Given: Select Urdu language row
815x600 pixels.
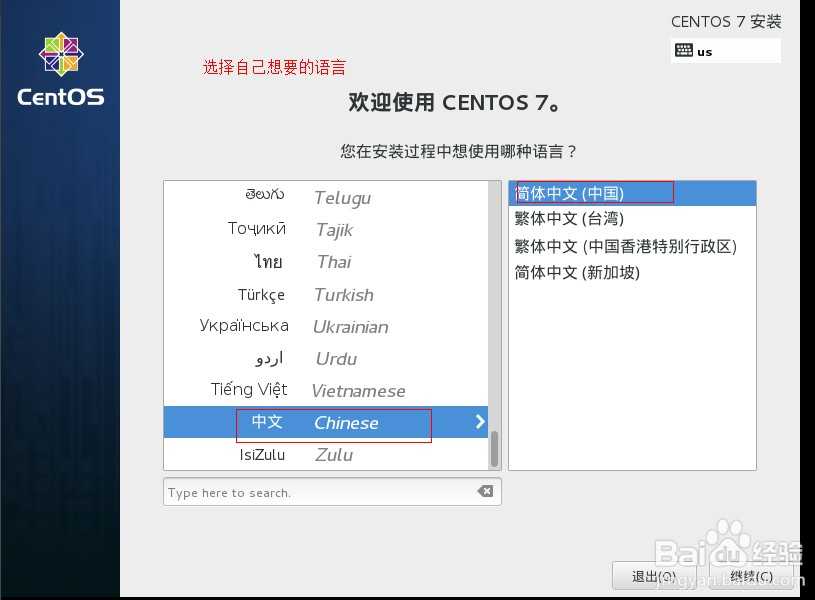Looking at the screenshot, I should click(x=326, y=359).
